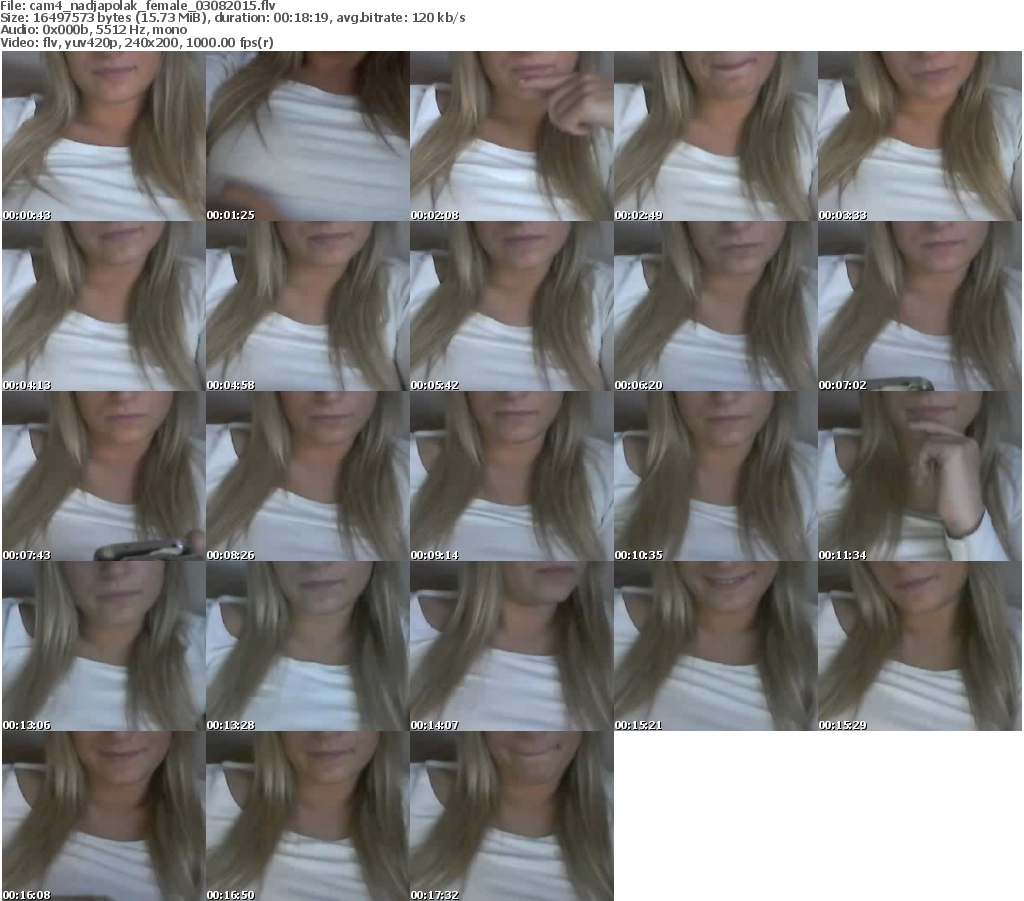This screenshot has width=1024, height=901.
Task: Click the frame stamped 00:05:42
Action: pyautogui.click(x=511, y=306)
